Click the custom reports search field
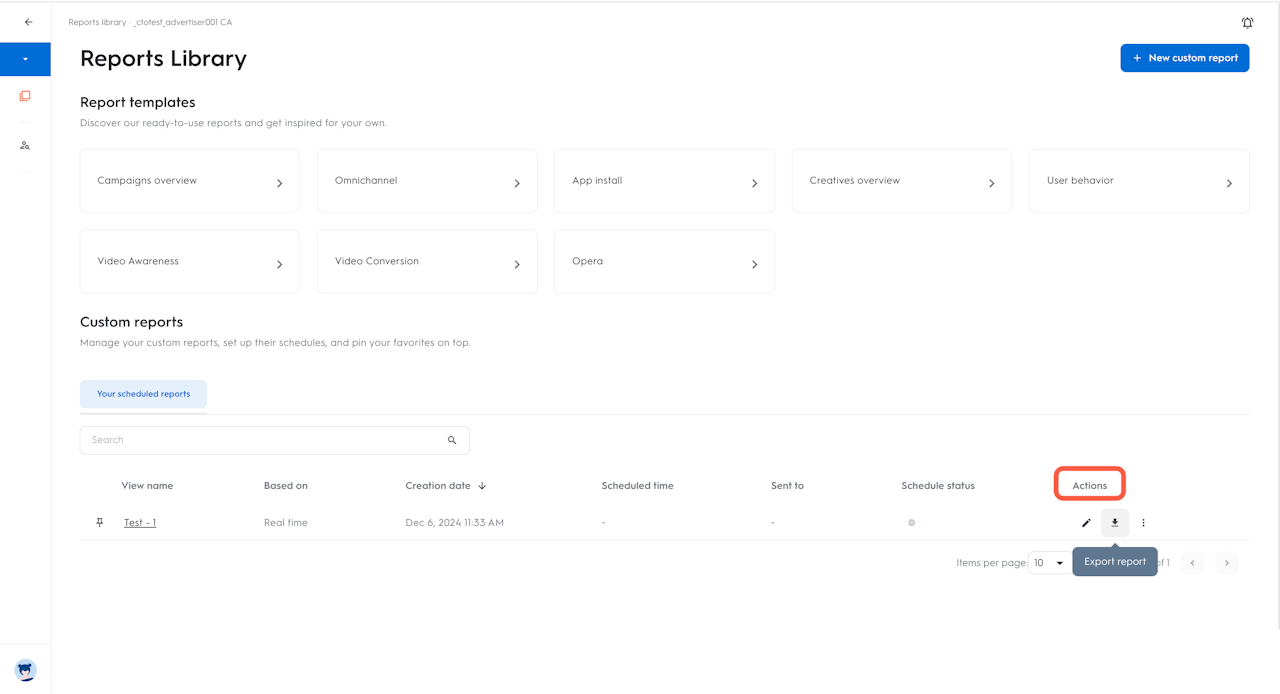The image size is (1280, 694). (265, 440)
